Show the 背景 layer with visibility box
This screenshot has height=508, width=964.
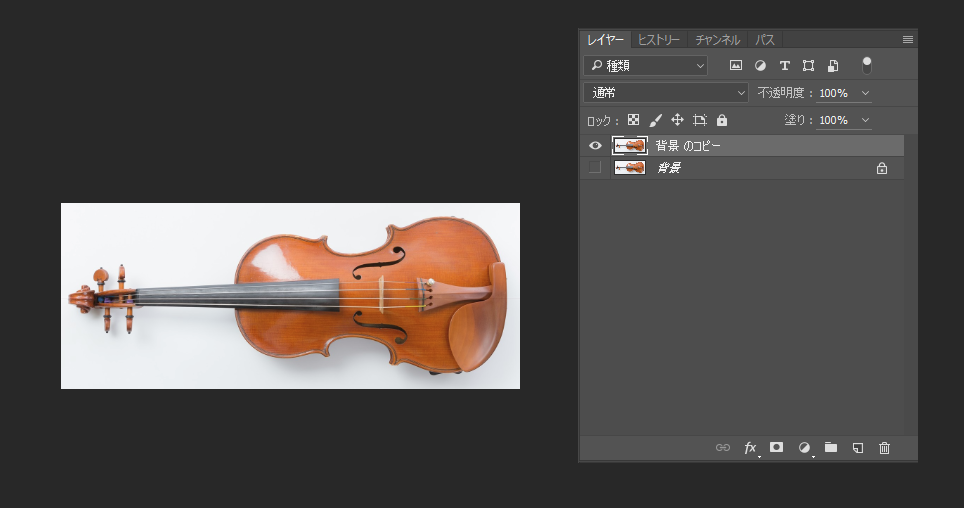tap(595, 168)
